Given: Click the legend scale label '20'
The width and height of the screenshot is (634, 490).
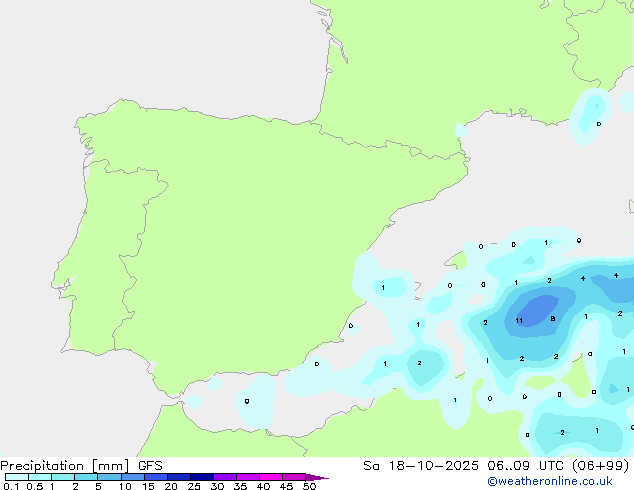Looking at the screenshot, I should pos(171,486).
